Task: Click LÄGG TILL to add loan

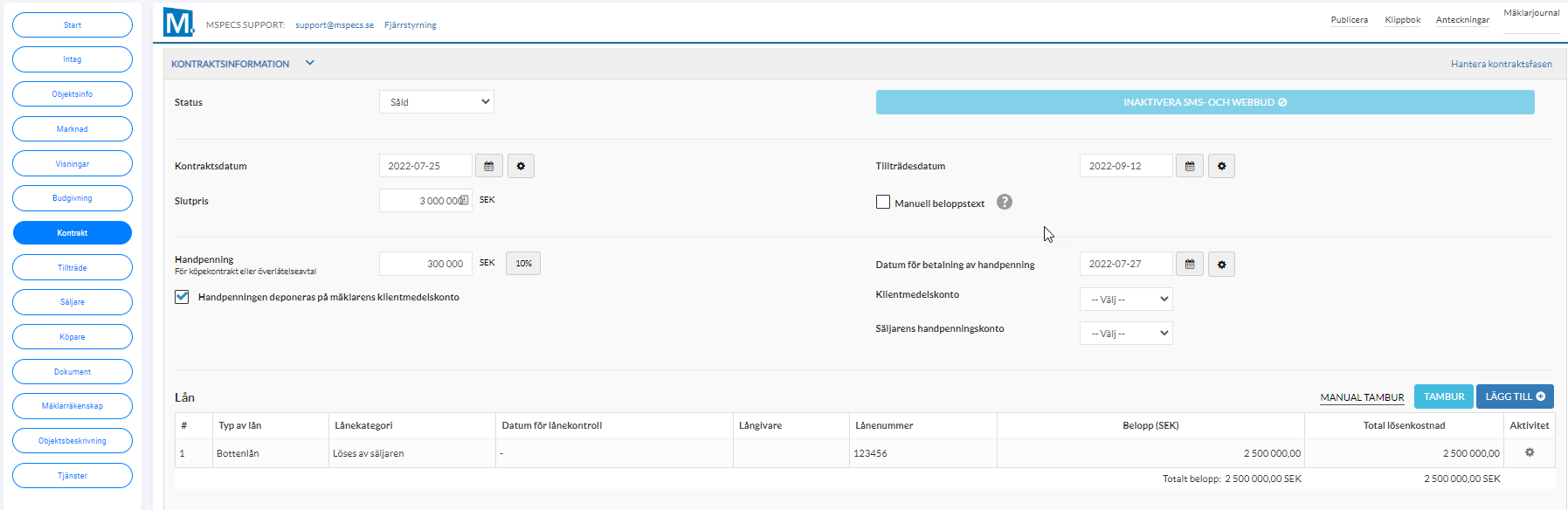Action: coord(1515,396)
